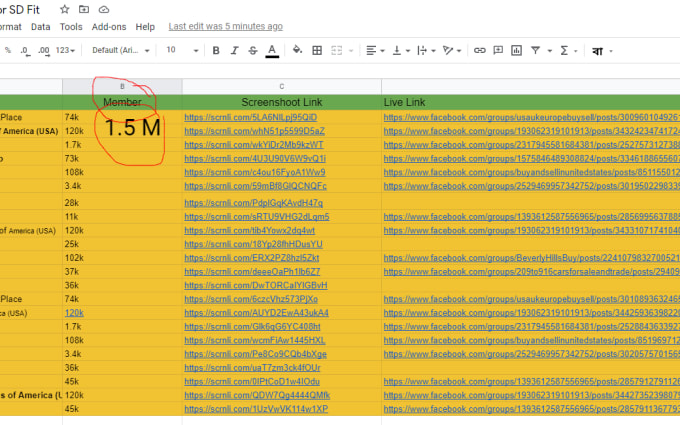Open link scrnli.com/1UzVwVK114w1XP
This screenshot has height=425, width=680.
[x=256, y=409]
